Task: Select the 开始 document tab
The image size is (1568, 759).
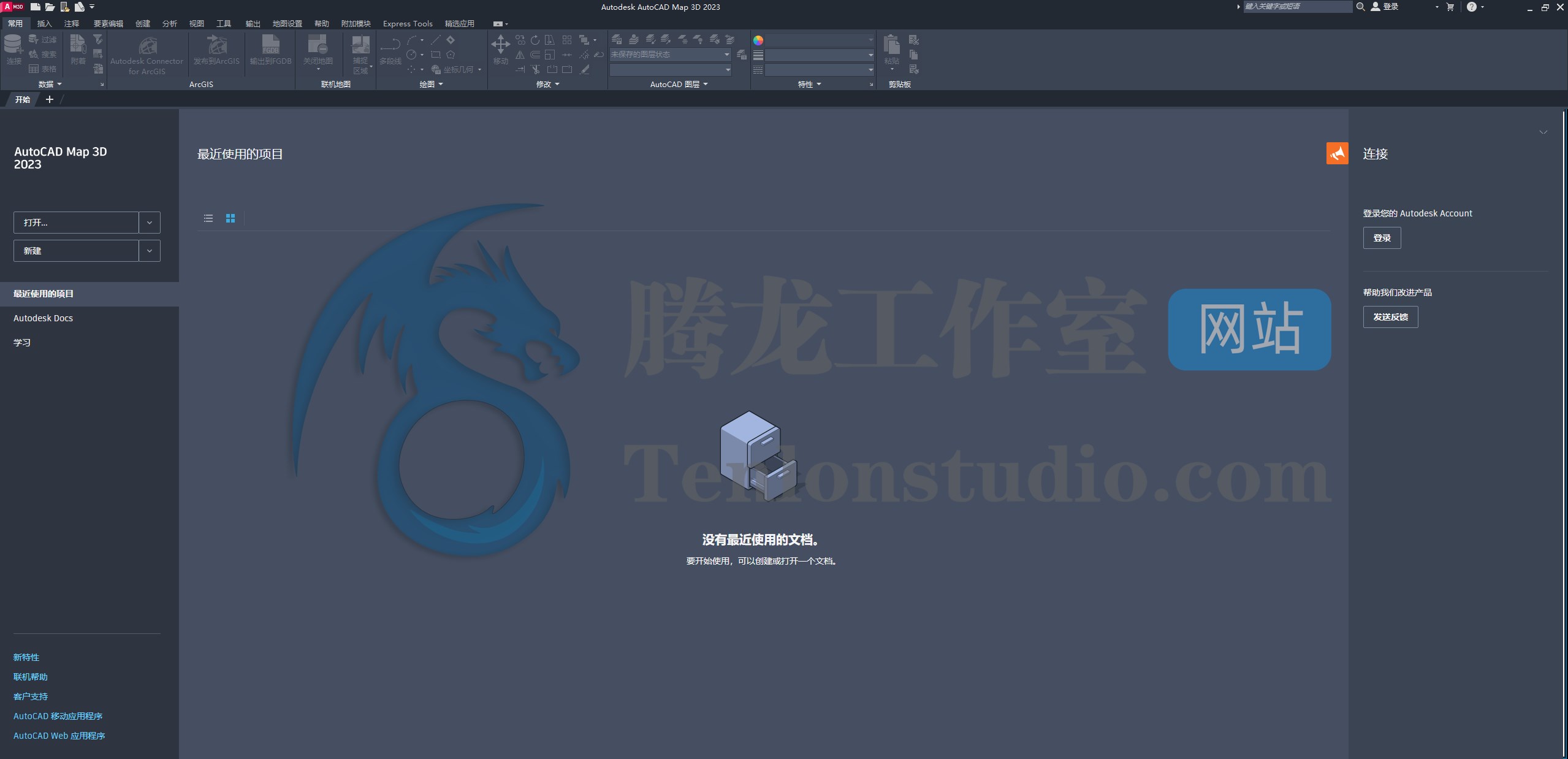Action: [23, 99]
